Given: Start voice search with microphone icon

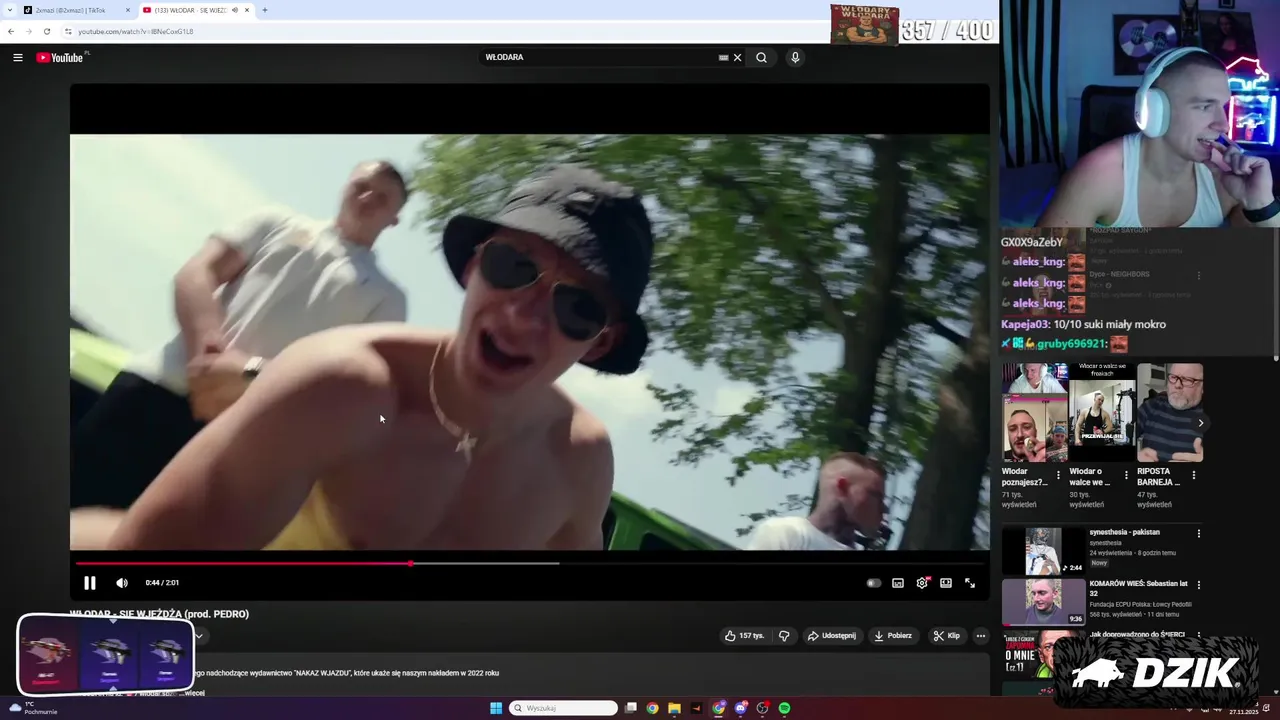Looking at the screenshot, I should pyautogui.click(x=795, y=57).
